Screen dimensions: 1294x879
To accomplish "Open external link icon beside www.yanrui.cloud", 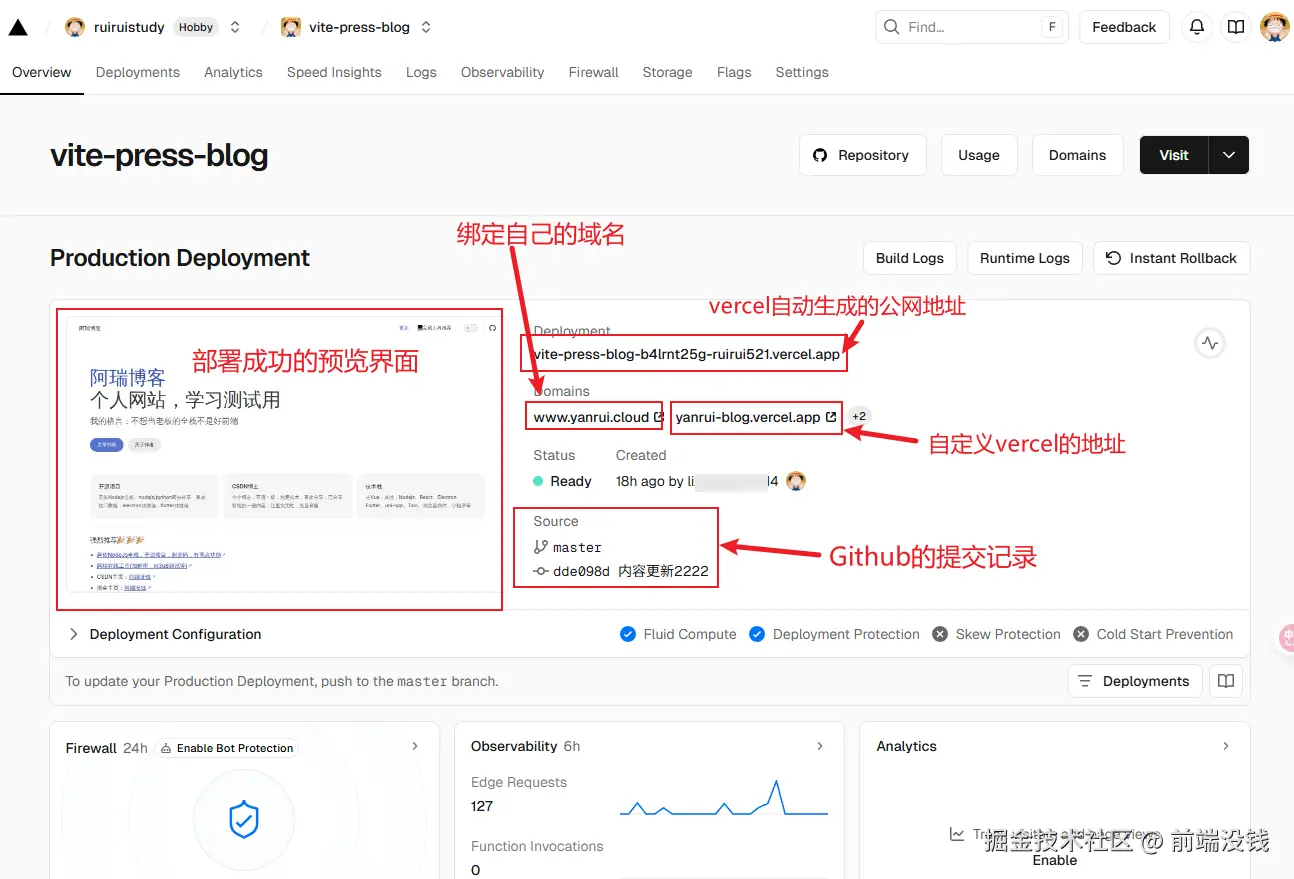I will [x=658, y=417].
